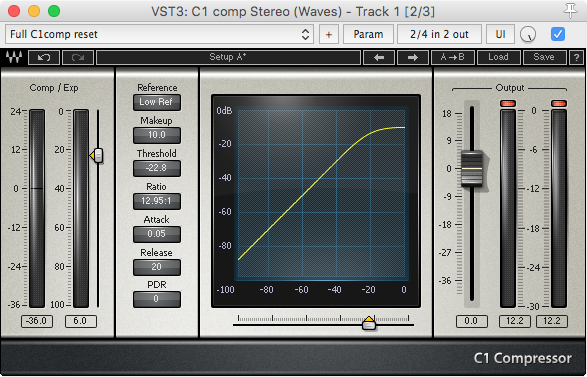Open the Full C1comp reset preset dropdown
587x377 pixels.
point(159,34)
